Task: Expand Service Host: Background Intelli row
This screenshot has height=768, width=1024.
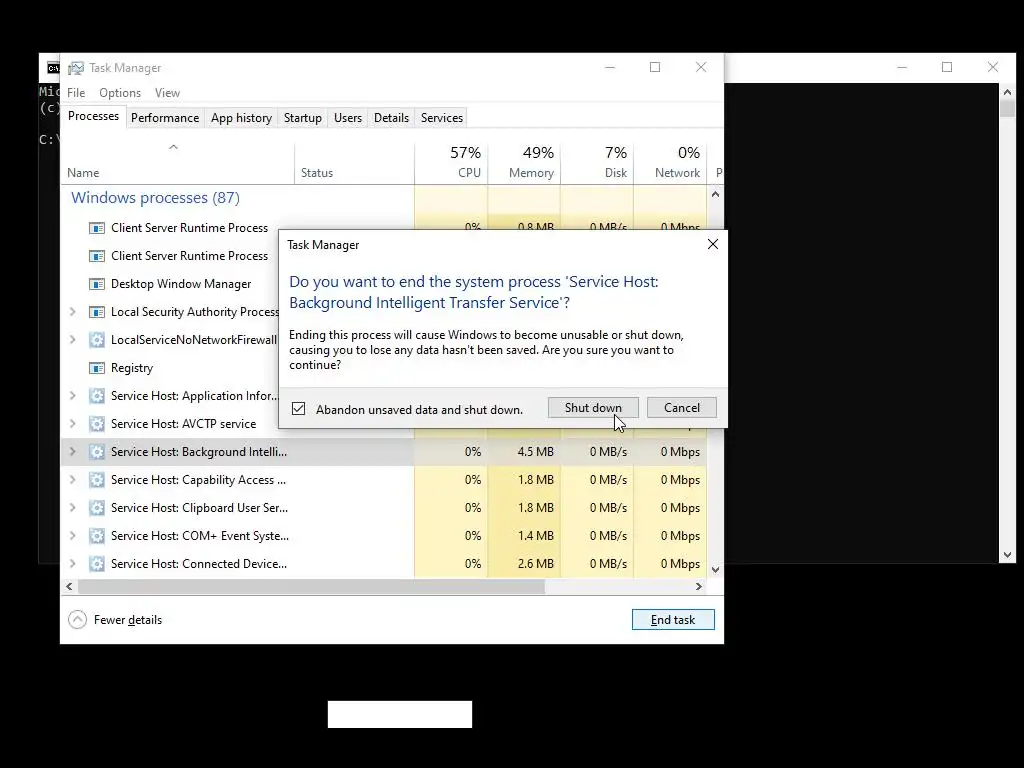Action: 72,452
